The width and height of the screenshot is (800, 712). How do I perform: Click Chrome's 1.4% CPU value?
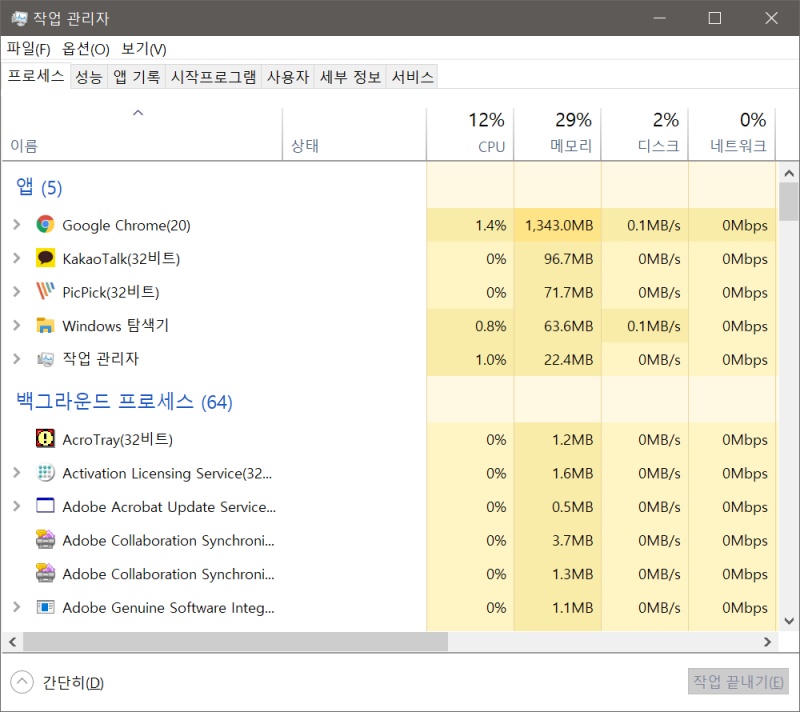pos(490,225)
